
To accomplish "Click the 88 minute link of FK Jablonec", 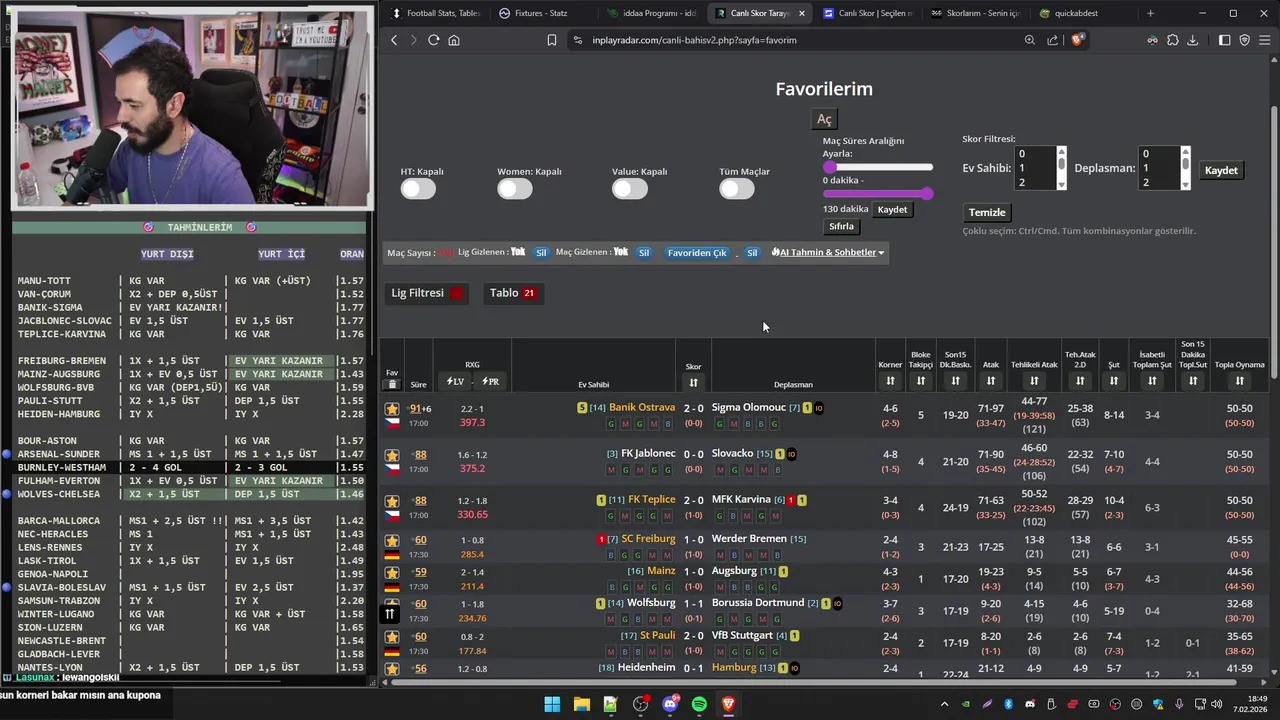I will click(420, 455).
